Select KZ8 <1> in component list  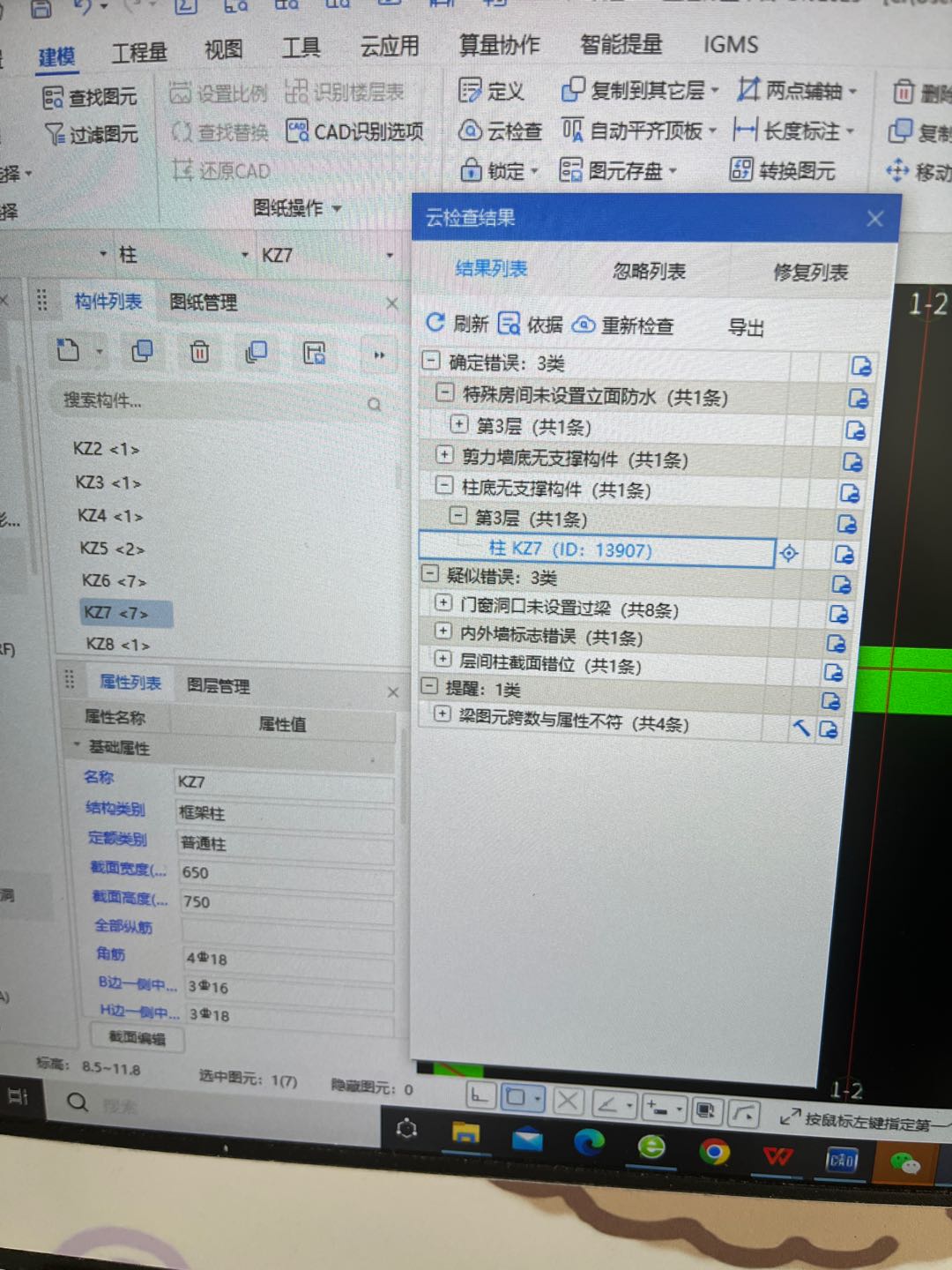118,645
